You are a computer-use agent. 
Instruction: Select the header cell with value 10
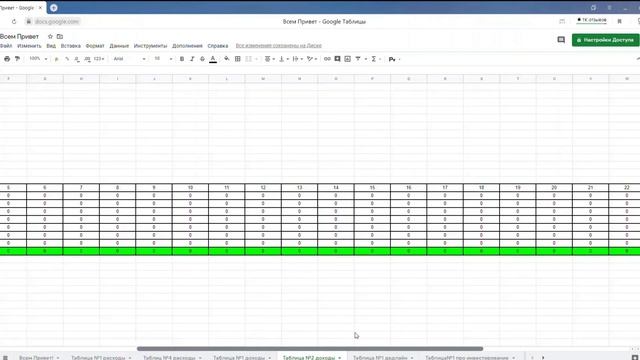point(190,187)
